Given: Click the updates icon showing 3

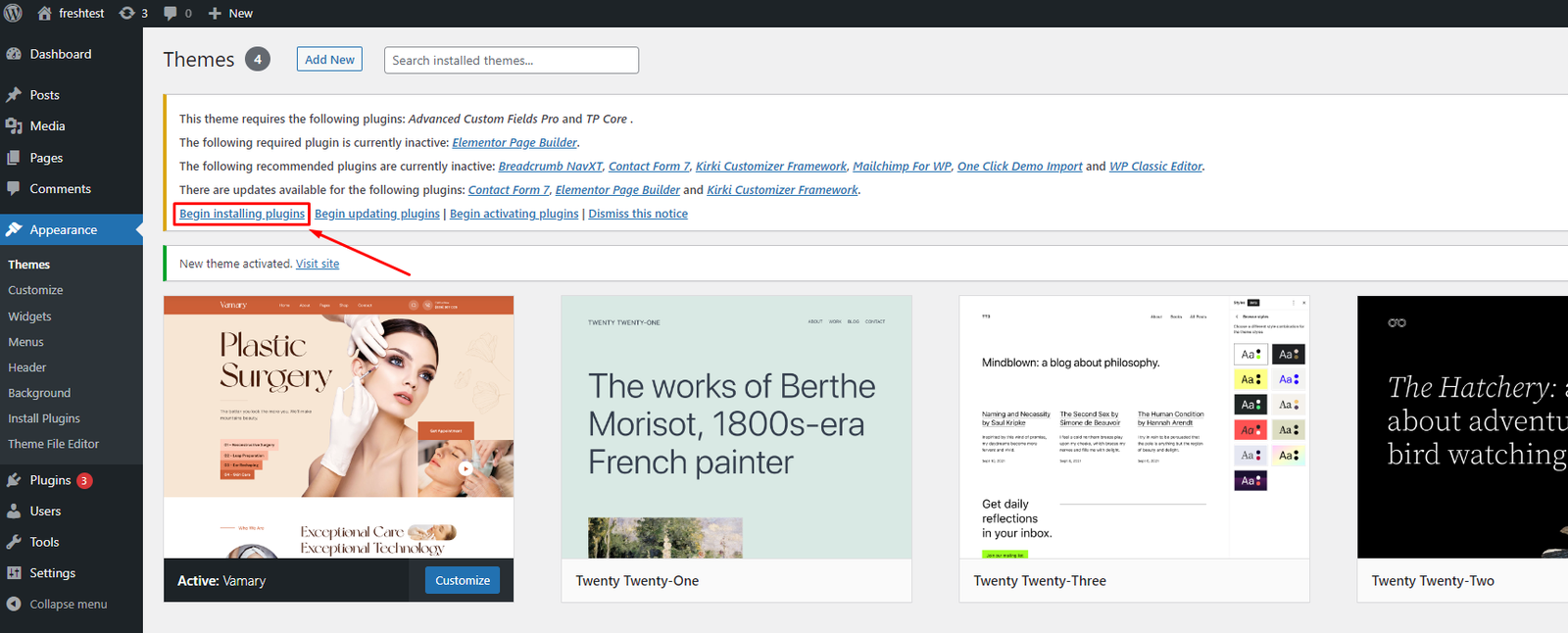Looking at the screenshot, I should tap(126, 13).
